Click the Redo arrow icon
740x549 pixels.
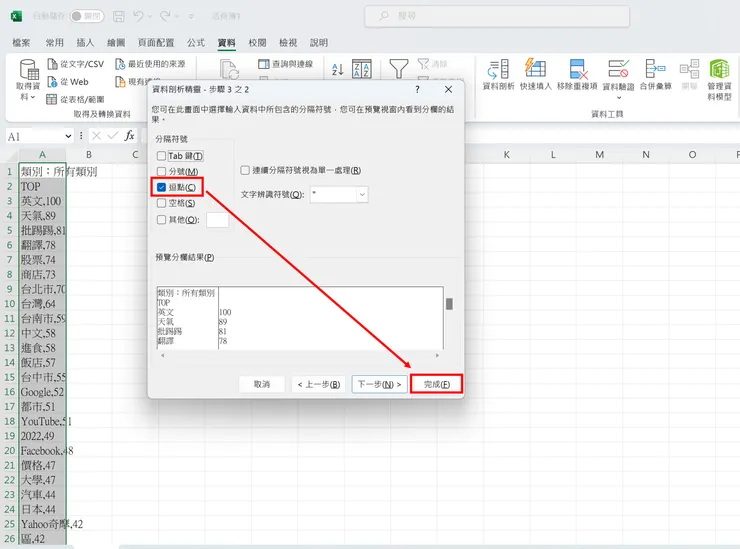(x=165, y=17)
